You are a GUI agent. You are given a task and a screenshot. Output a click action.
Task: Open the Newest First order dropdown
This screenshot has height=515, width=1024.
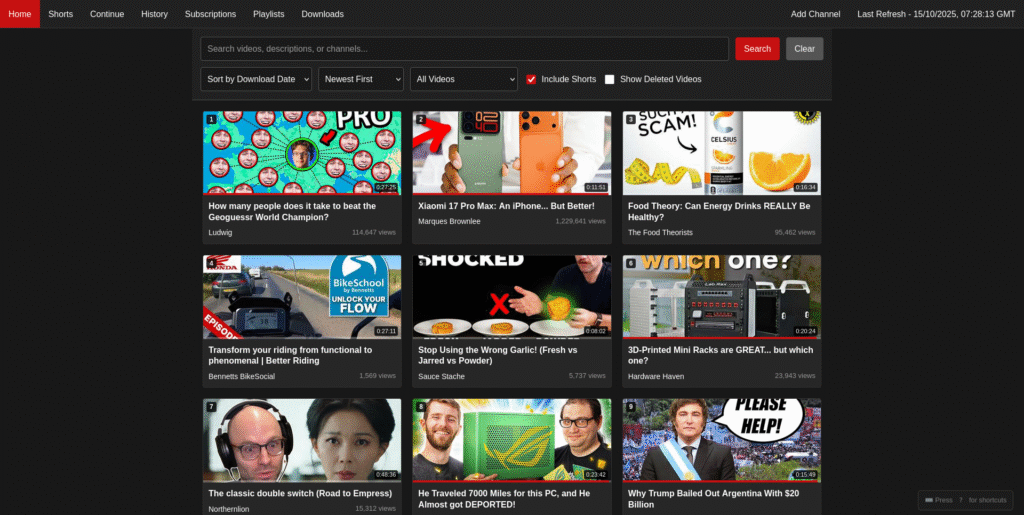click(x=360, y=79)
